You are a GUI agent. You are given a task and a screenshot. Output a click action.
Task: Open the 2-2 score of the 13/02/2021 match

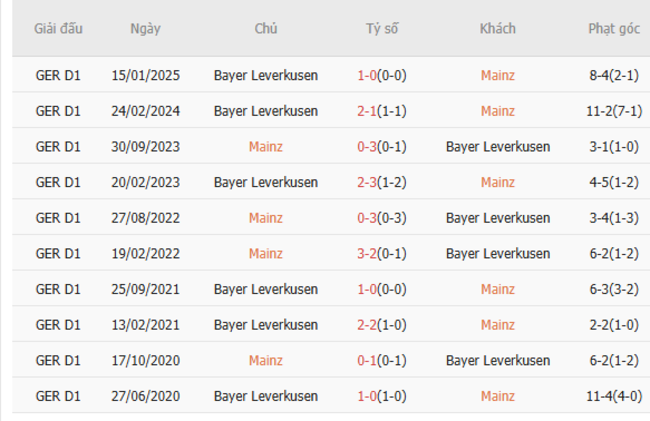coord(366,326)
